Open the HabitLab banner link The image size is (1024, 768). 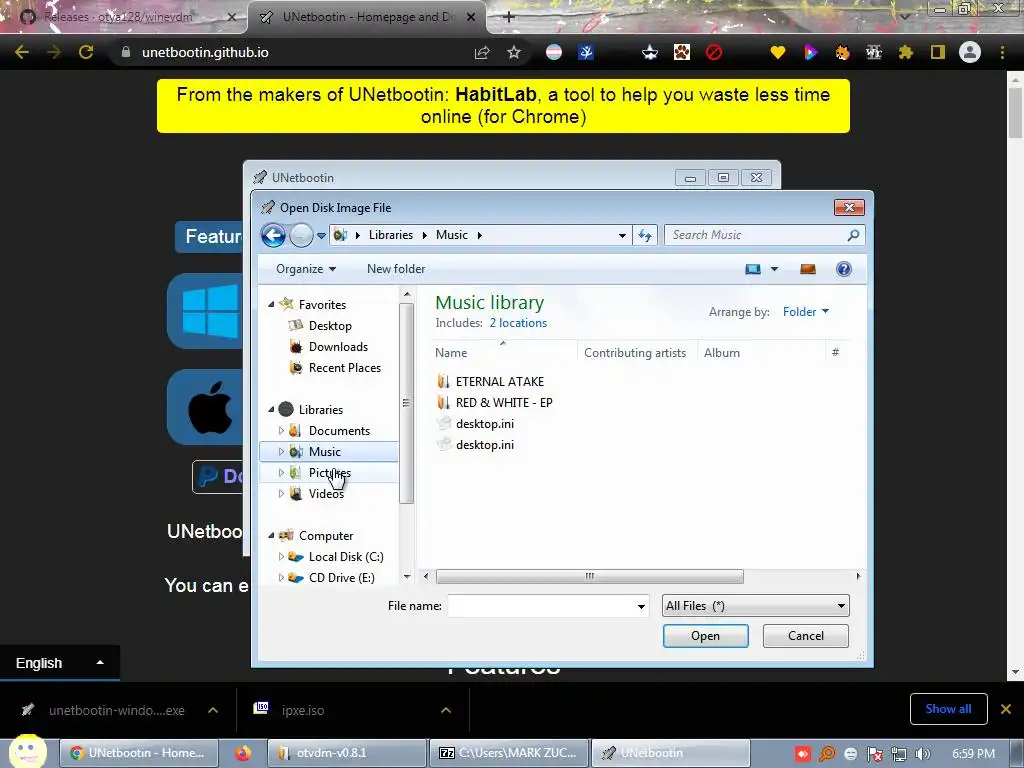[x=503, y=106]
